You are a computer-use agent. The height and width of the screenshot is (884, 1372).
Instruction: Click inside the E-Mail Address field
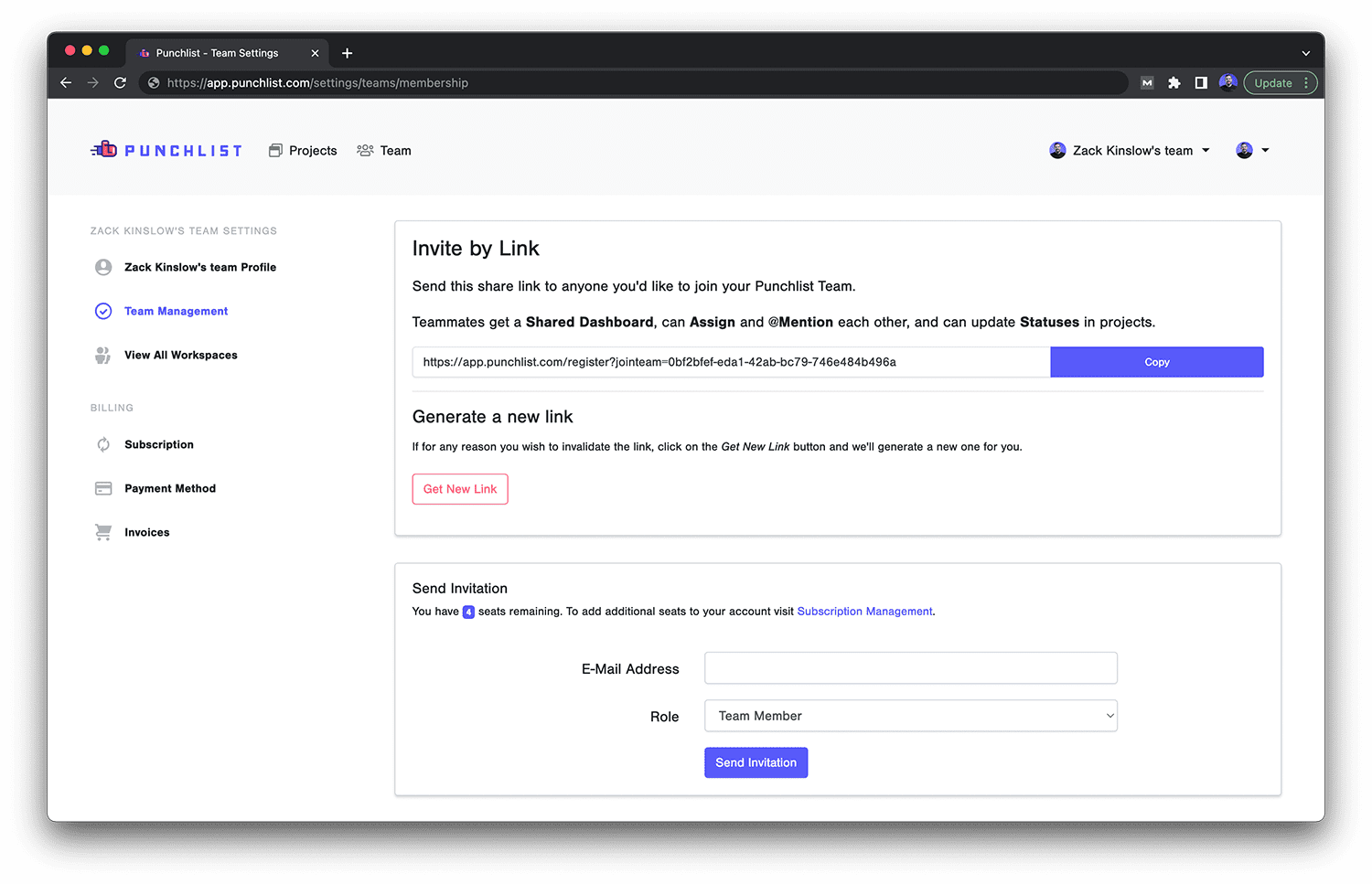click(x=910, y=667)
